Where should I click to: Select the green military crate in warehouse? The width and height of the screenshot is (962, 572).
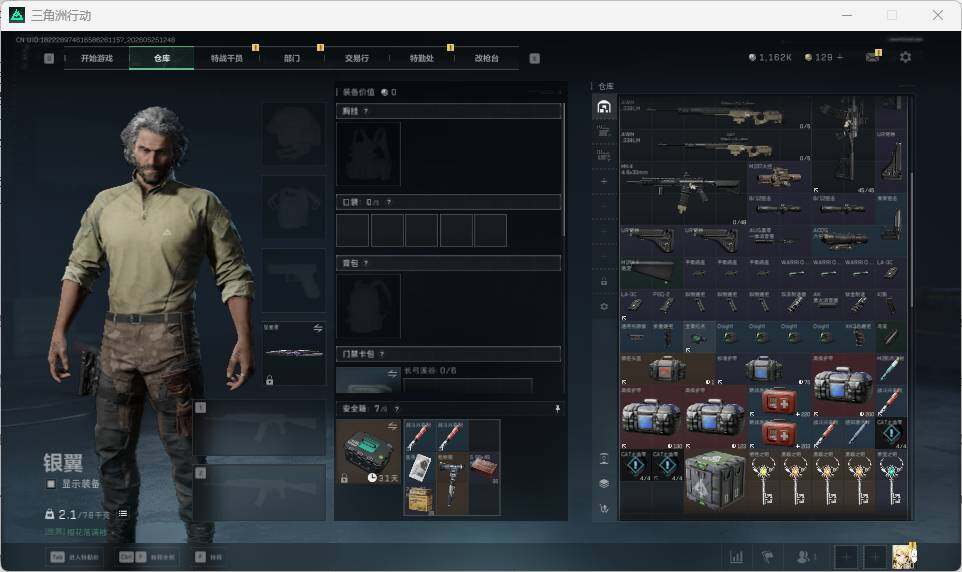[x=715, y=481]
